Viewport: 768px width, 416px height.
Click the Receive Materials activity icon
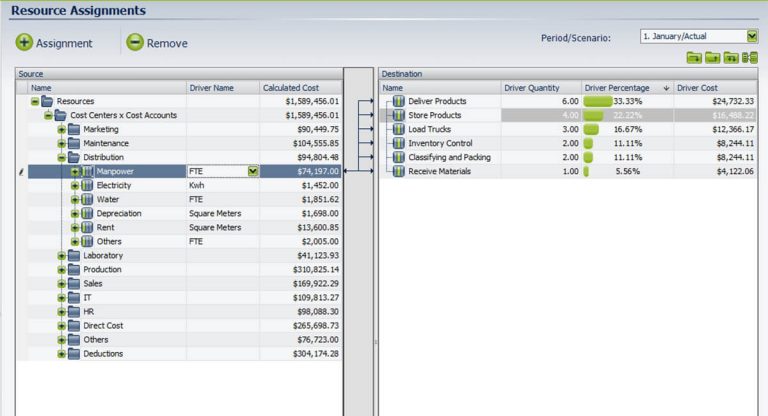pos(399,171)
